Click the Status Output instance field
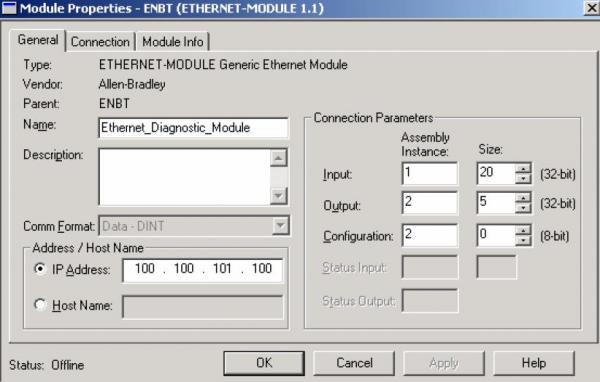The height and width of the screenshot is (382, 600). [430, 301]
